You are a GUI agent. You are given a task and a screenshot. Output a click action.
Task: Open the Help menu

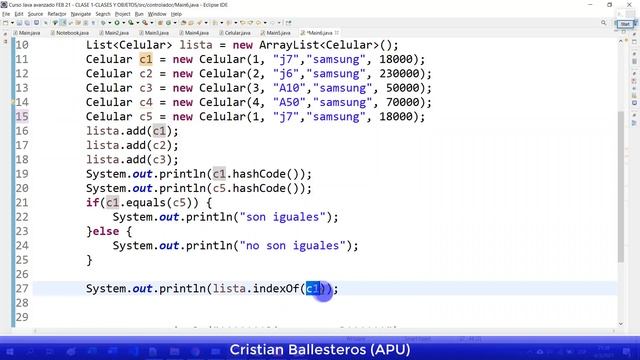click(176, 14)
